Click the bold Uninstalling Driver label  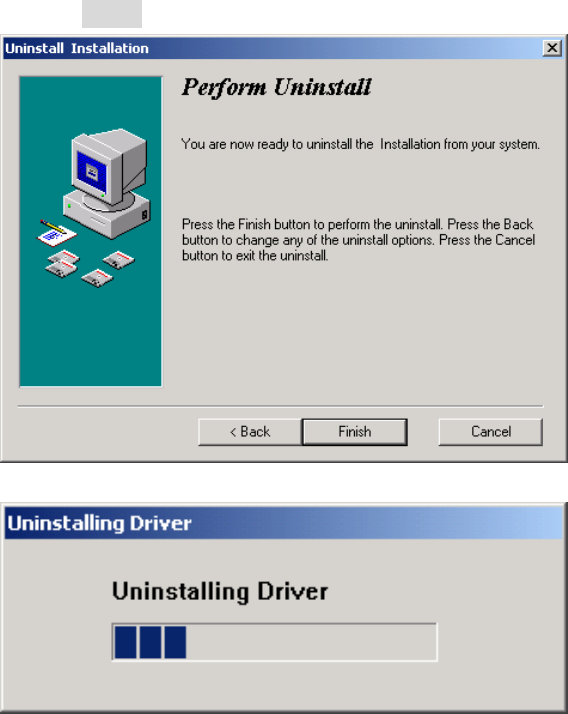point(220,592)
